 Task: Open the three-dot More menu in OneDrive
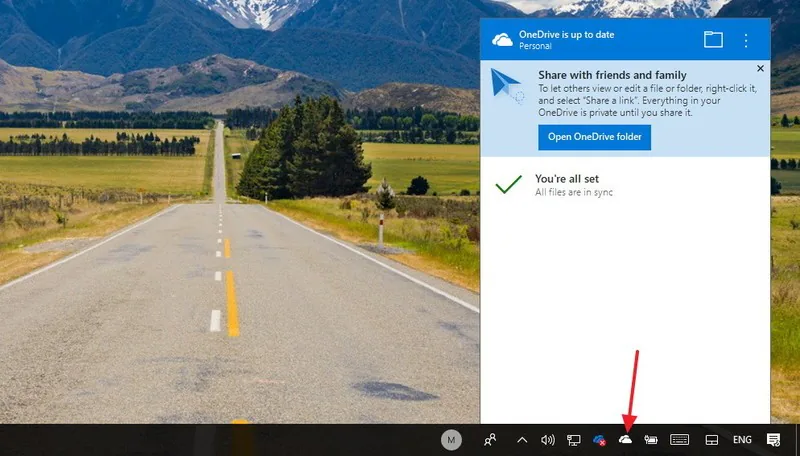745,40
